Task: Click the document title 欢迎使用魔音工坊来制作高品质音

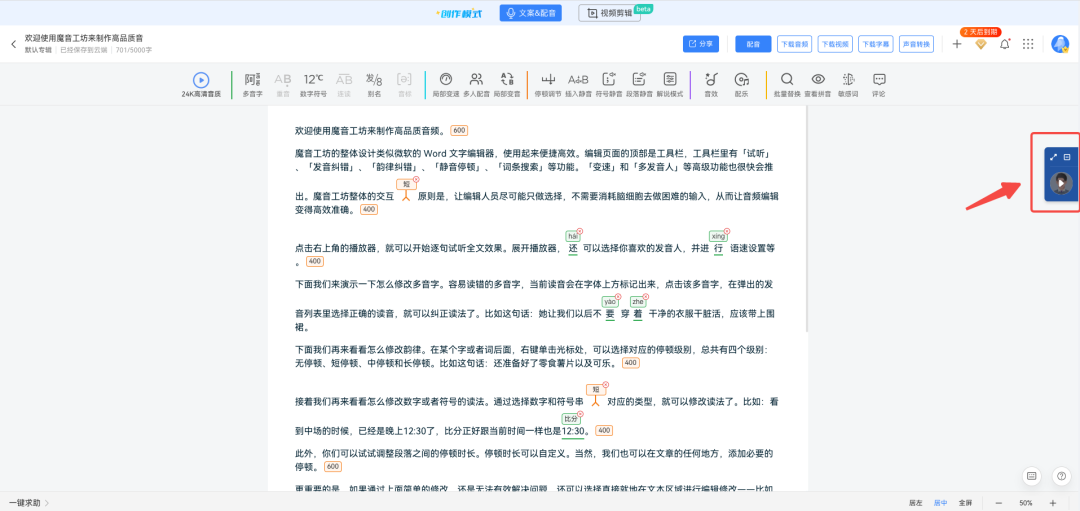Action: coord(84,38)
